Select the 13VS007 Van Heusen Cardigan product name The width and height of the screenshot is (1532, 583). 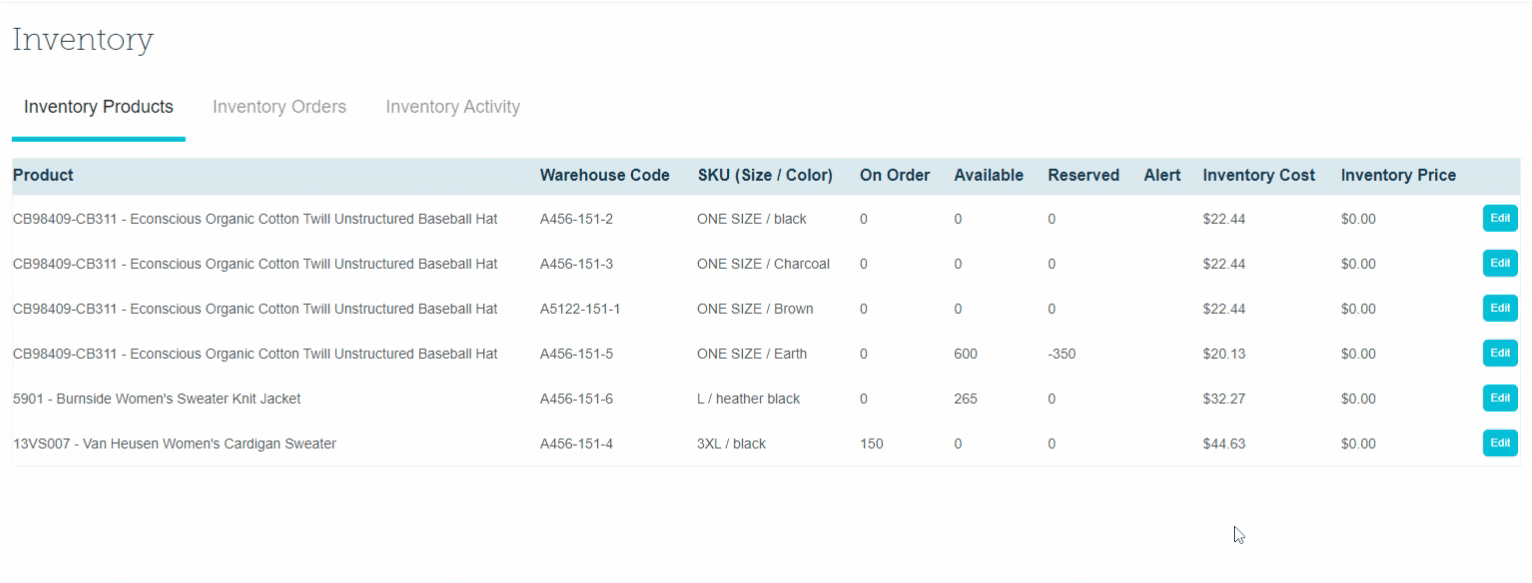pyautogui.click(x=174, y=444)
